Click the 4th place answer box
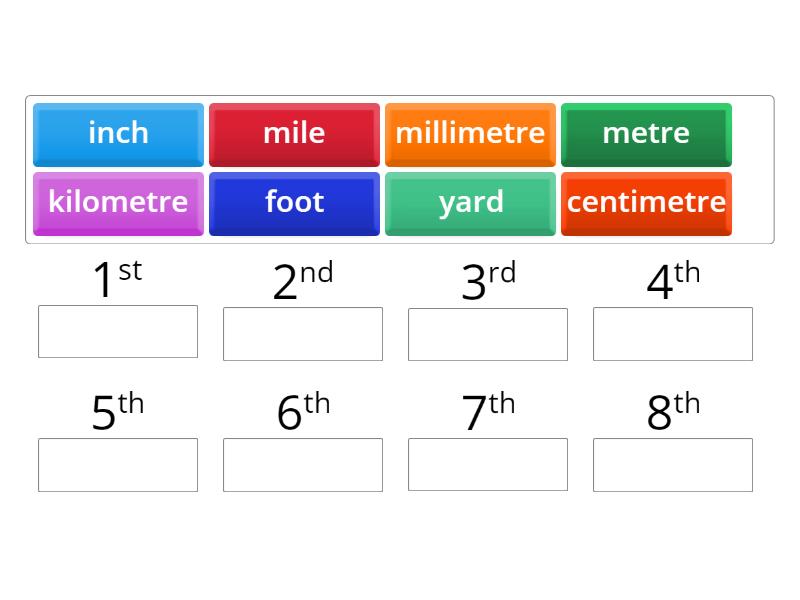 point(673,332)
